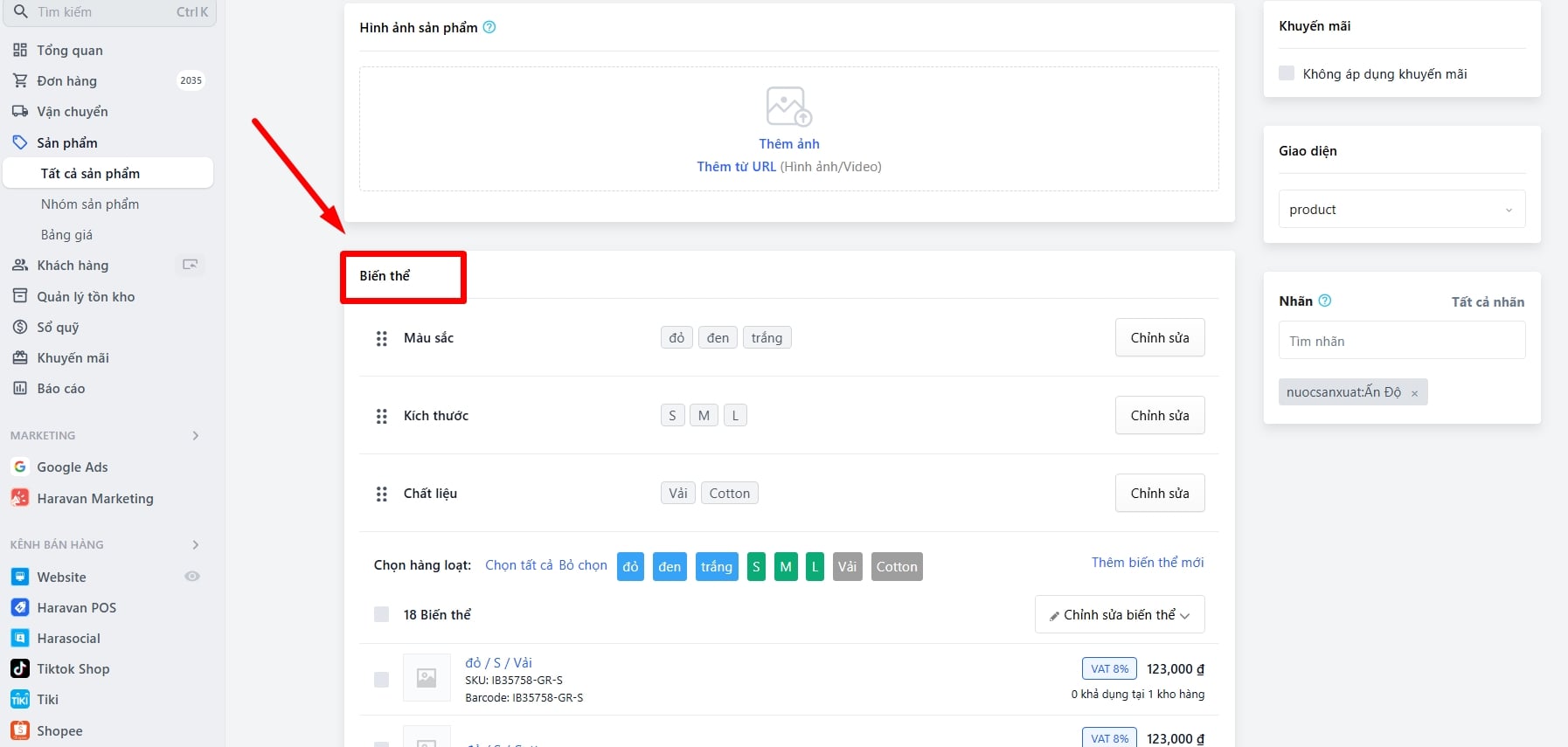Click the Khách hàng display icon

190,265
